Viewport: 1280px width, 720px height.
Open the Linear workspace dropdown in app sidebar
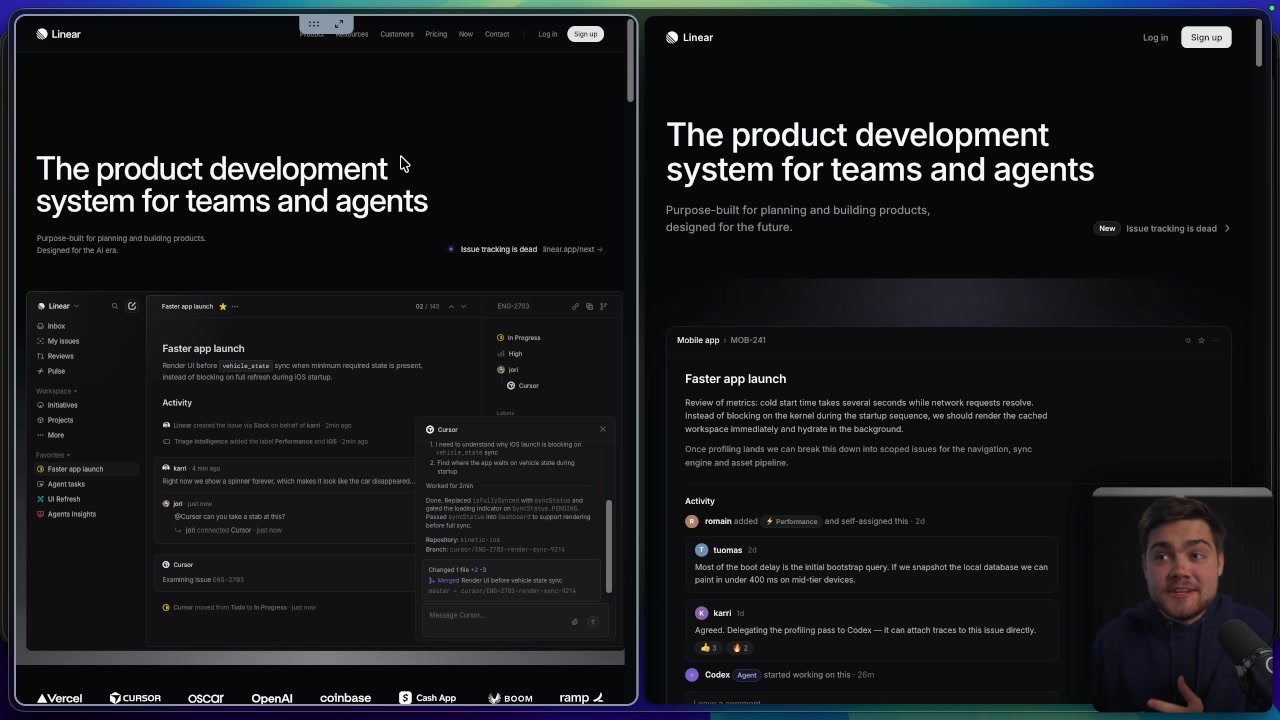58,306
